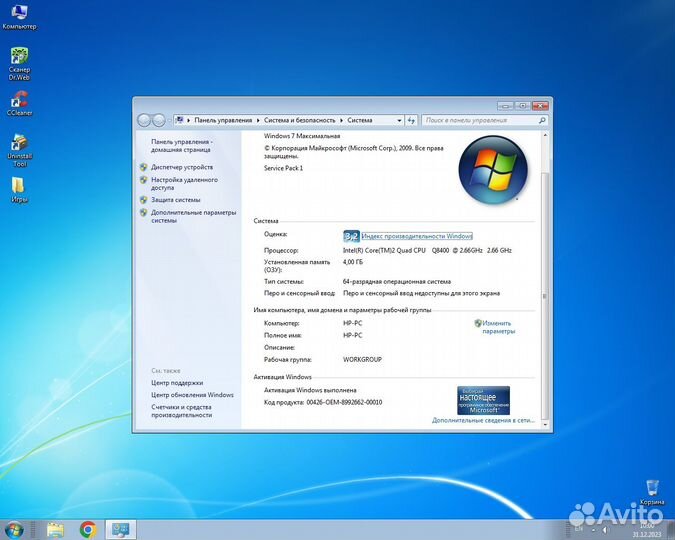Screen dimensions: 675x540
Task: Open Центр обновления Windows link
Action: pyautogui.click(x=192, y=395)
